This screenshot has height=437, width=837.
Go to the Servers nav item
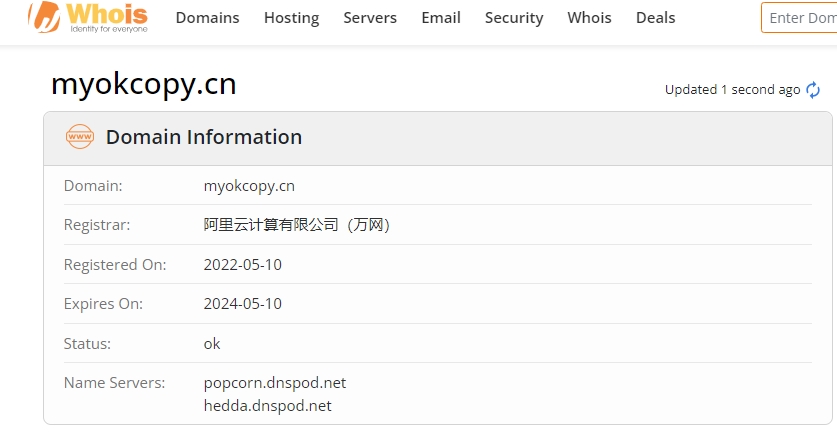coord(370,18)
